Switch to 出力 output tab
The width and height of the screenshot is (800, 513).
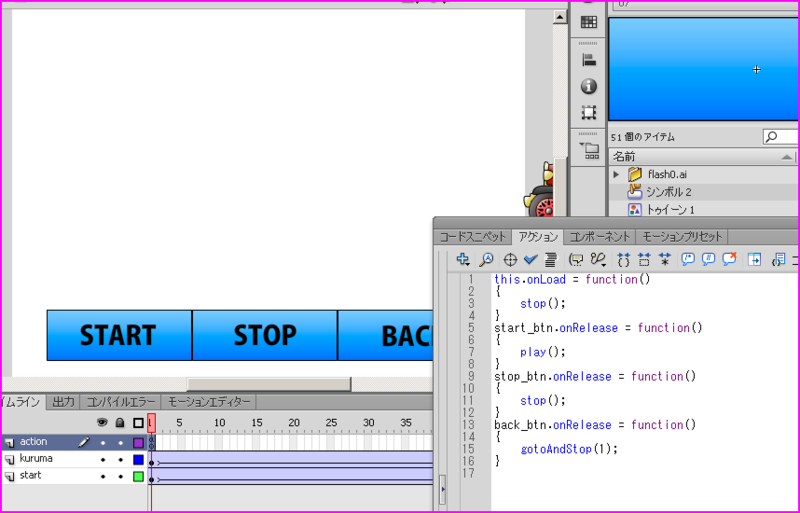64,402
